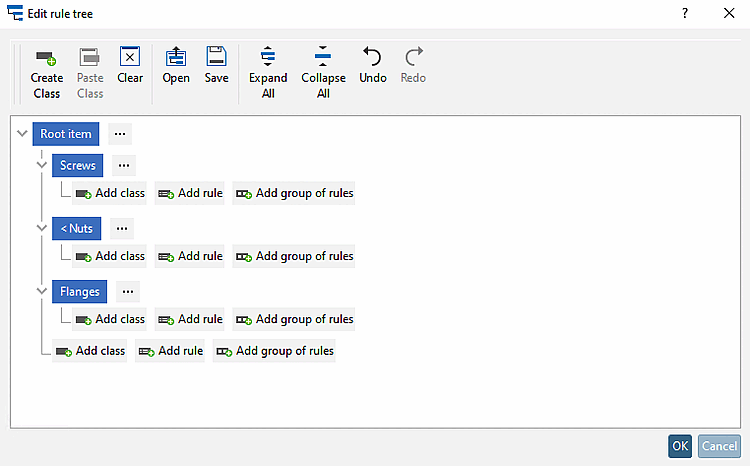Add group of rules under Nuts
Screen dimensions: 750x466
pos(294,256)
